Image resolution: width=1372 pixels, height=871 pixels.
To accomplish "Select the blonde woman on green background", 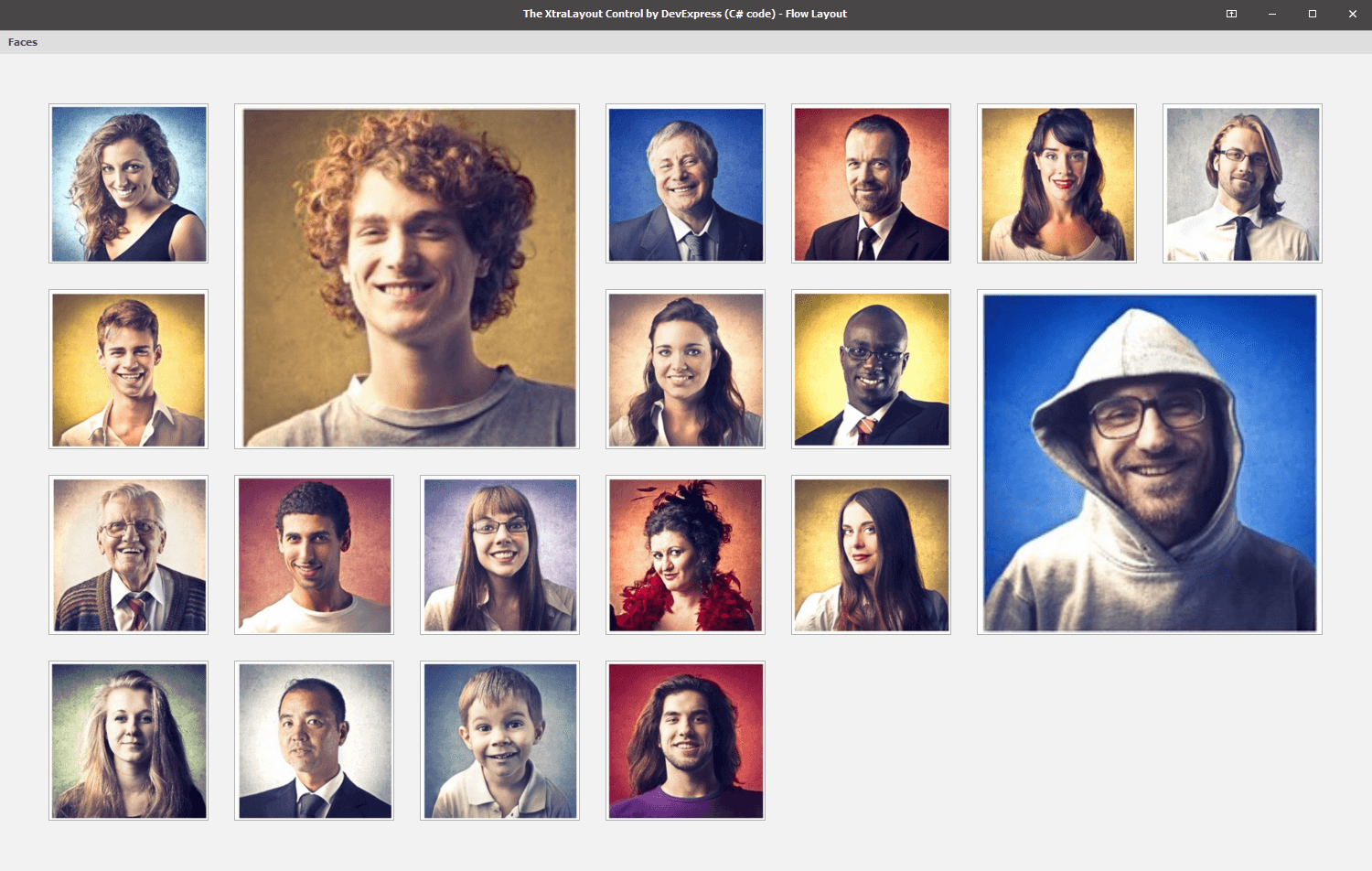I will click(x=128, y=741).
